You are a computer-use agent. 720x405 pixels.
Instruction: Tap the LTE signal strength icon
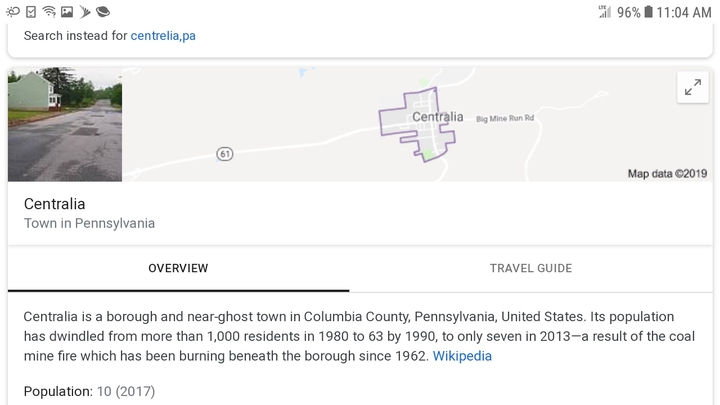pos(605,11)
